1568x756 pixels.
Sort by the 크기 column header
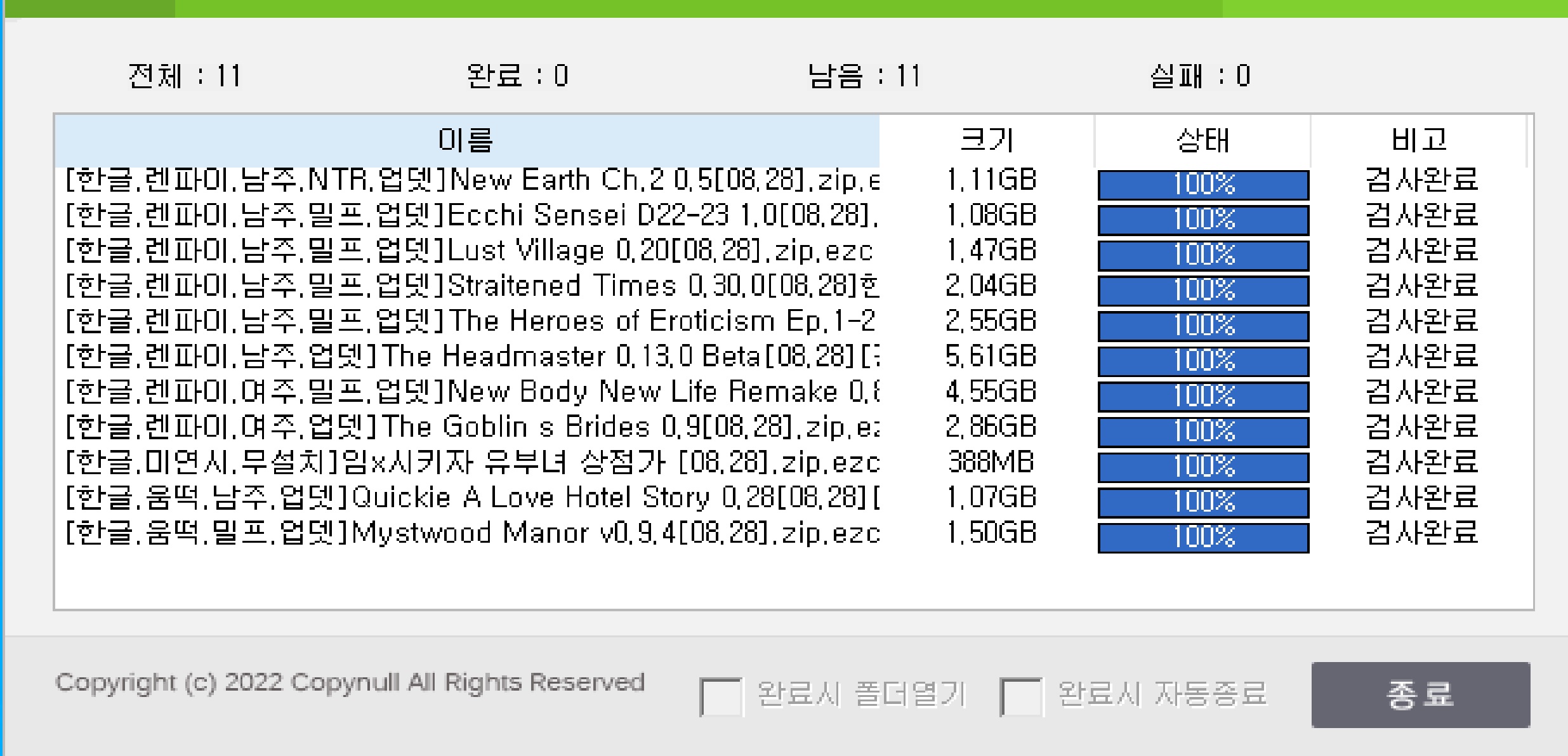click(x=987, y=140)
